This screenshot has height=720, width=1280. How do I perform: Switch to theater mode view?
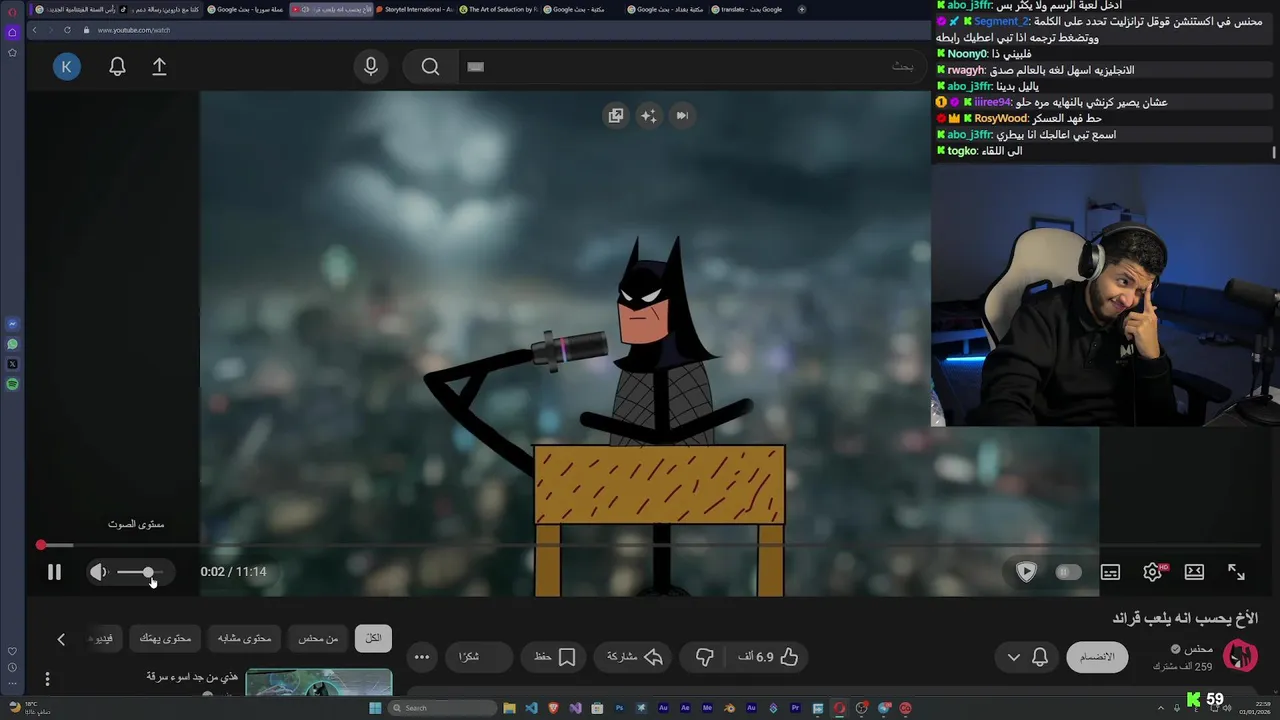point(1194,572)
